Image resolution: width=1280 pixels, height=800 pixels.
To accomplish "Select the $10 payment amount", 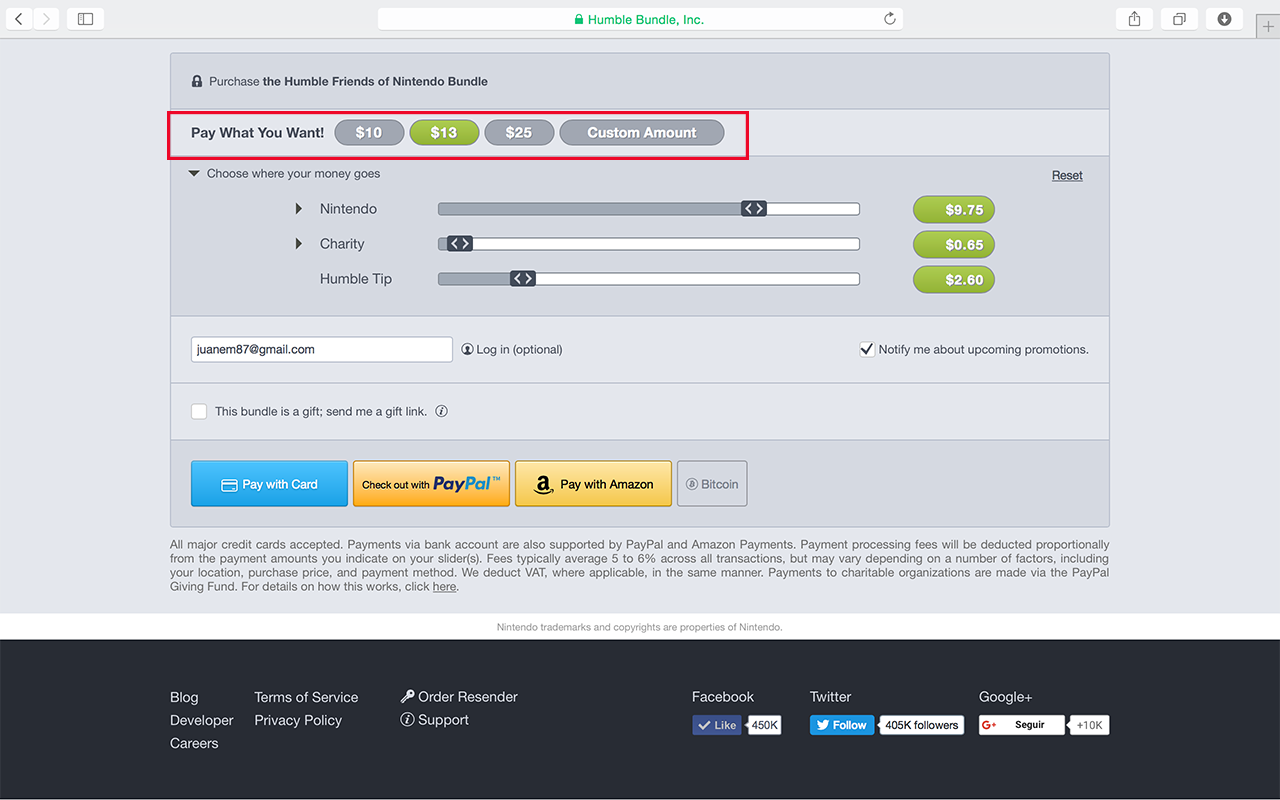I will point(369,132).
